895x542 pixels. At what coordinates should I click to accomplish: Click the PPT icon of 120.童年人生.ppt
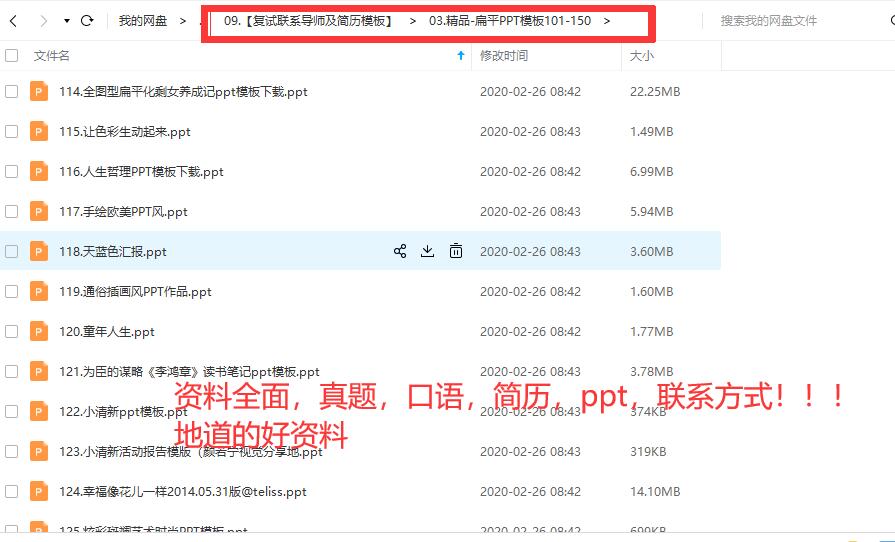tap(39, 331)
